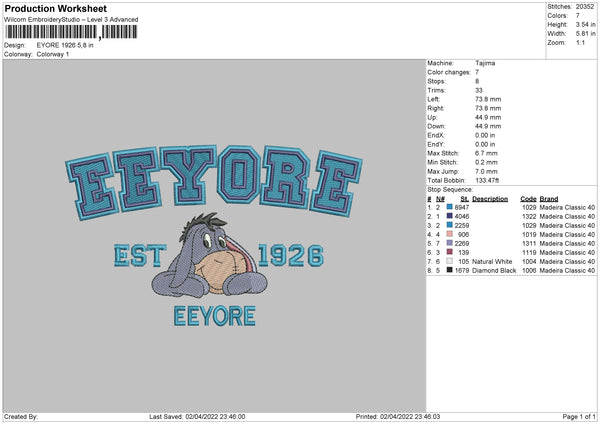Click the Down value '44.9 mm'
The image size is (600, 424).
(x=488, y=126)
